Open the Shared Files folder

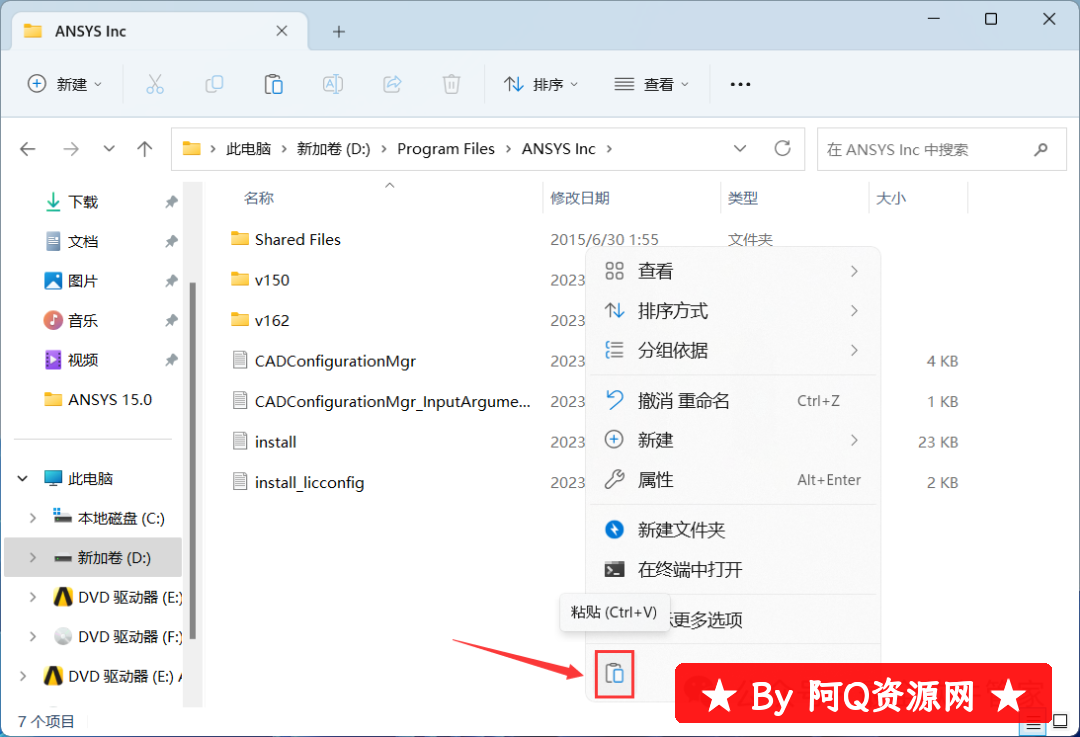click(x=298, y=240)
